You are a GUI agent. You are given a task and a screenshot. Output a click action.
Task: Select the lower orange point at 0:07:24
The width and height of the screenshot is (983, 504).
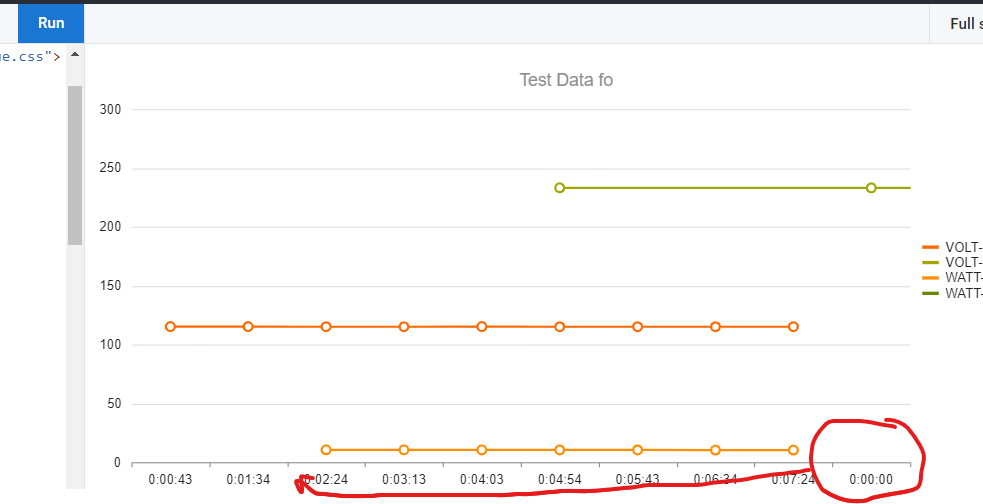793,450
